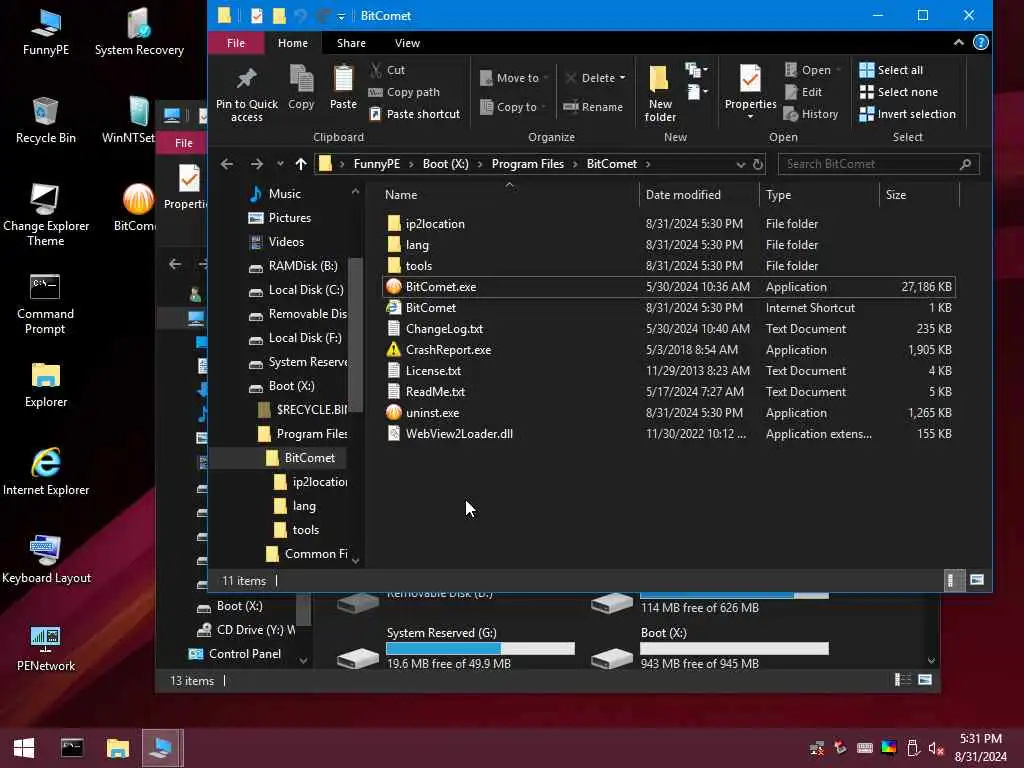
Task: Click the Search BitComet box
Action: (878, 164)
